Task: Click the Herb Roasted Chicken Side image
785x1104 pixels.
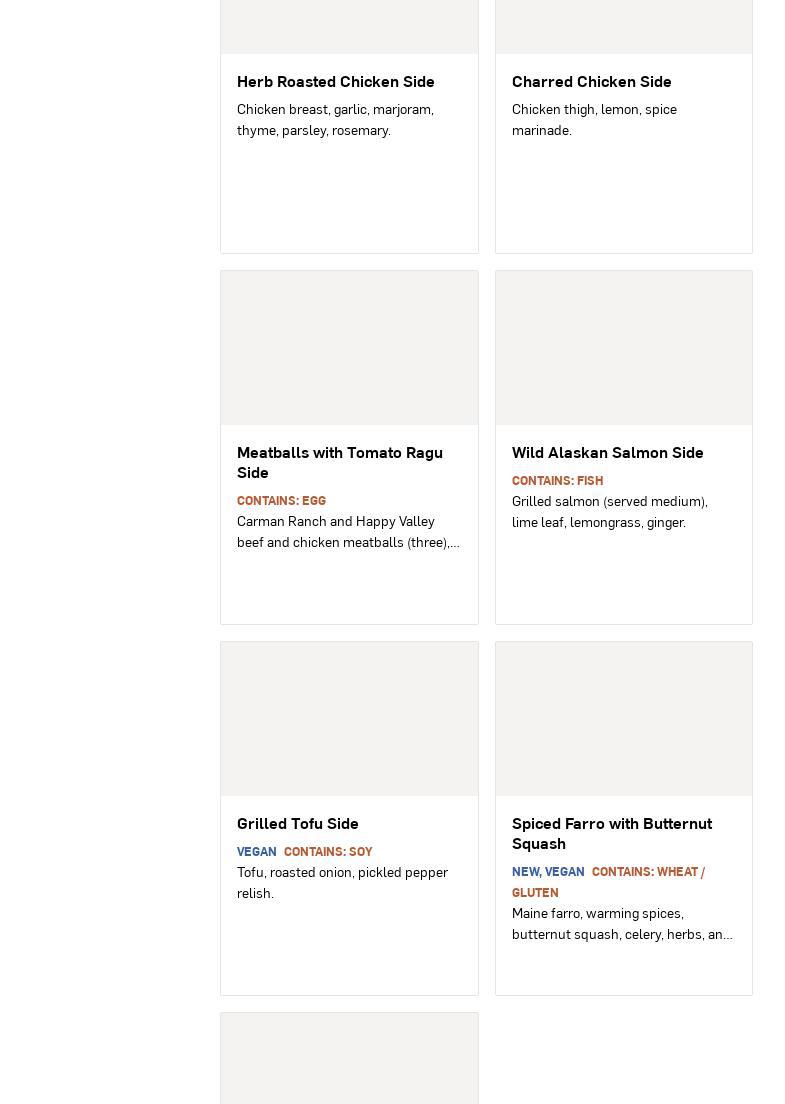Action: (x=349, y=27)
